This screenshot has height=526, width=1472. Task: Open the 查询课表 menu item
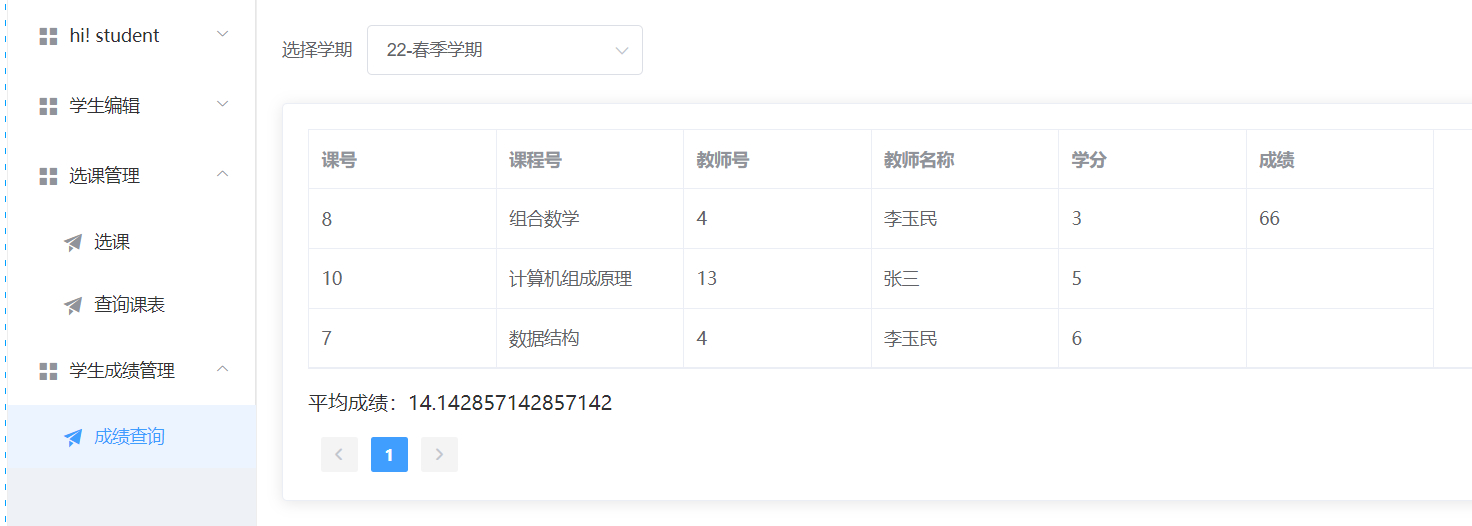pyautogui.click(x=129, y=305)
